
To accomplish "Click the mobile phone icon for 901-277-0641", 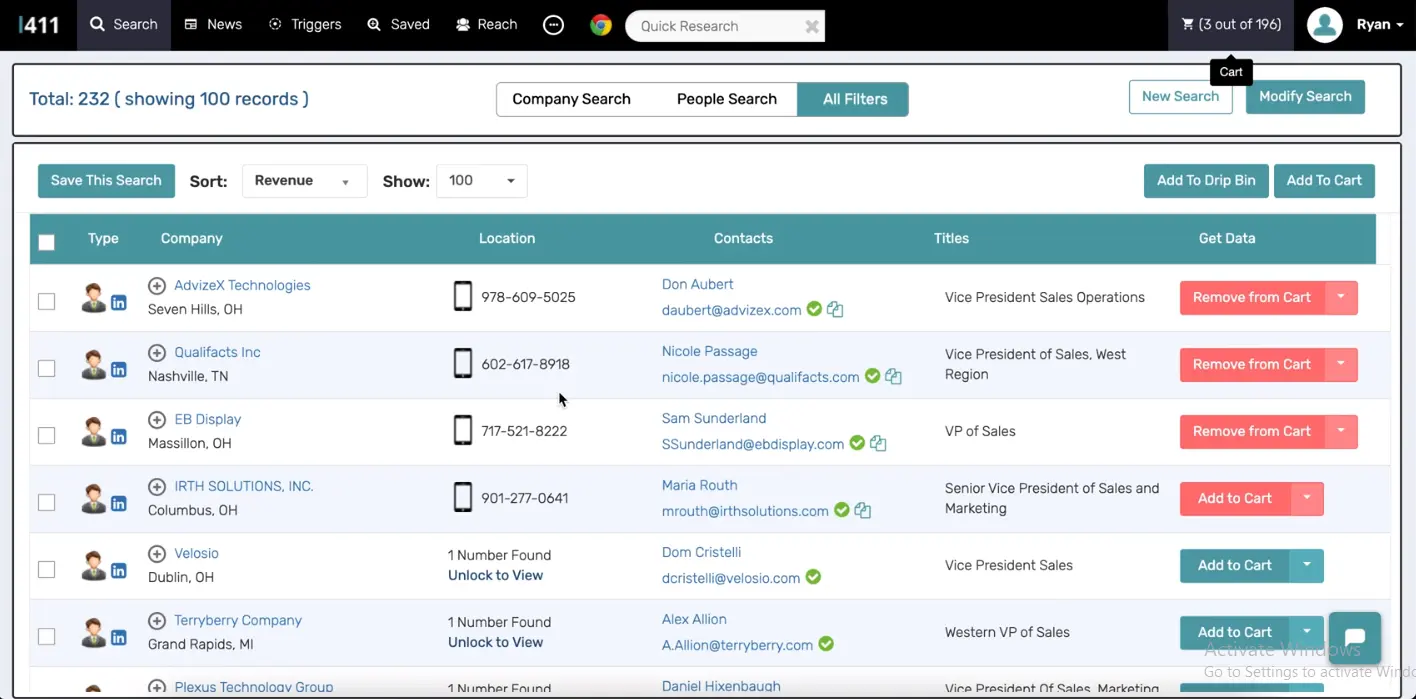I will click(x=463, y=497).
